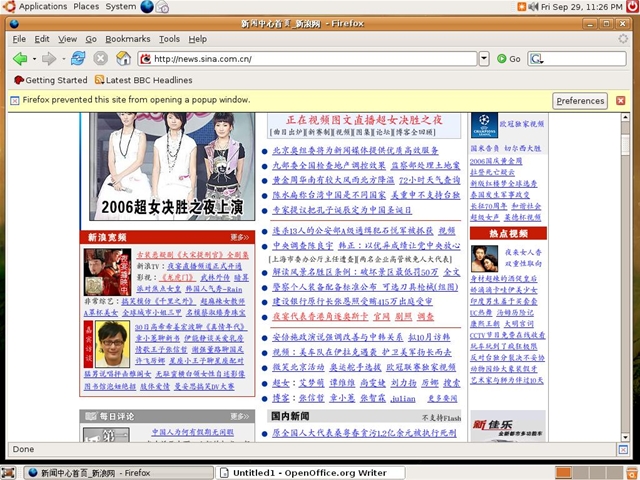The image size is (640, 480).
Task: Click the costume drama thumbnail image
Action: [107, 272]
